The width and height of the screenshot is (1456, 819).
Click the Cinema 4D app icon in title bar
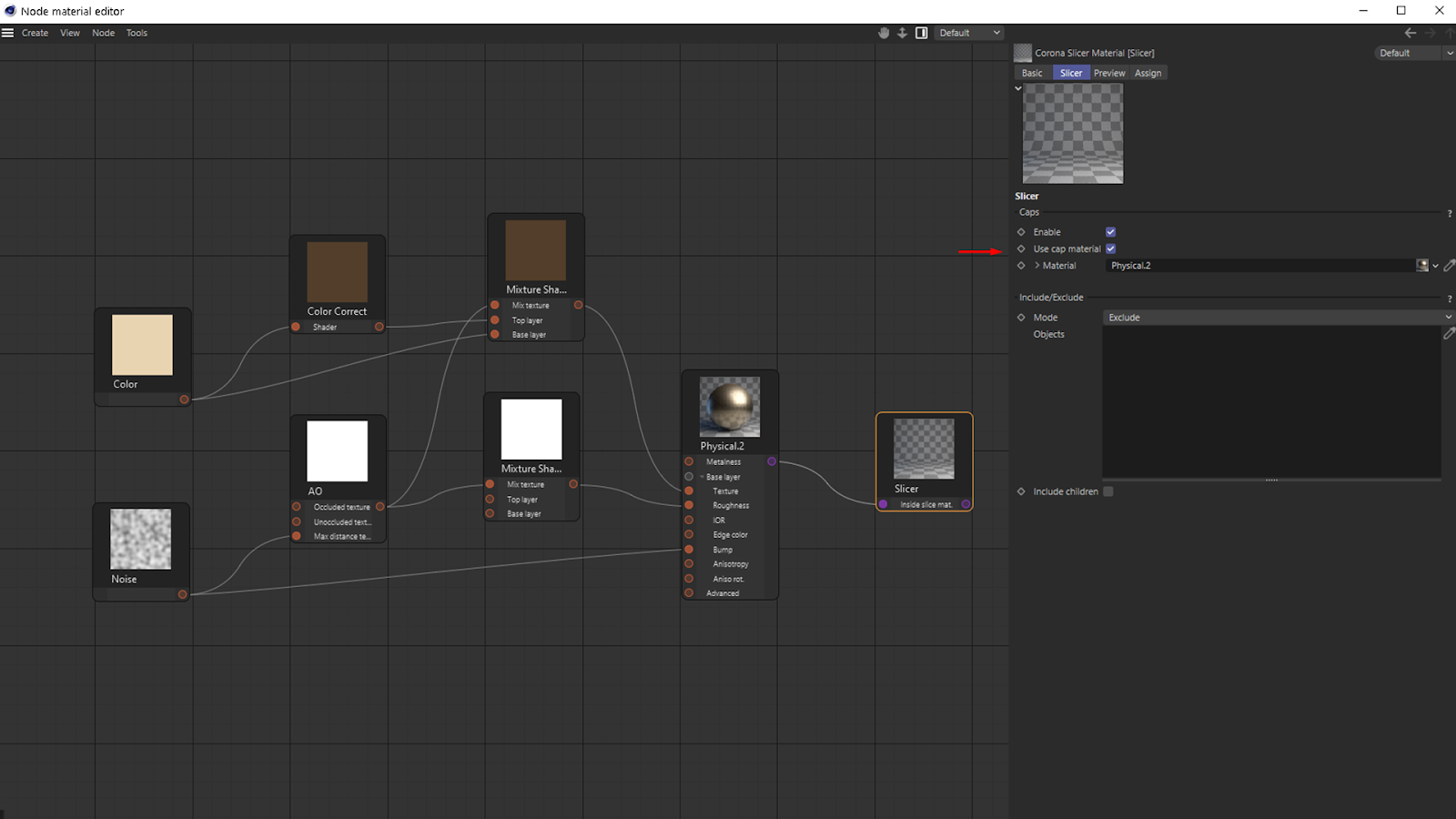coord(11,11)
